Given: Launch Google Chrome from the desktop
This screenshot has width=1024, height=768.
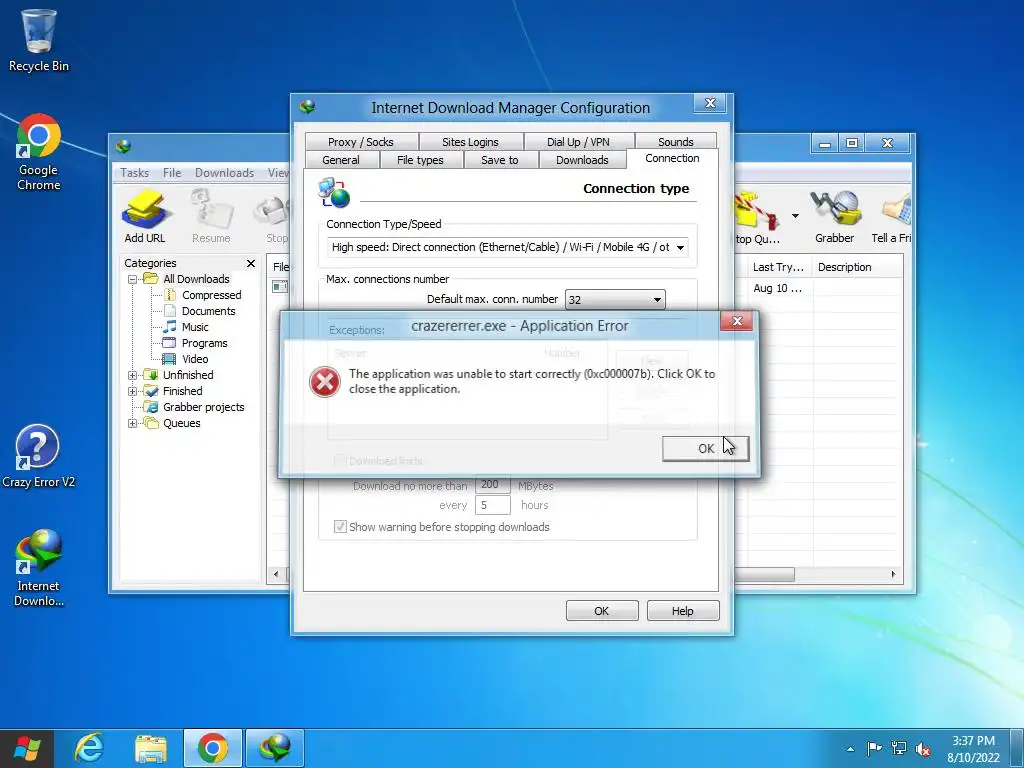Looking at the screenshot, I should pyautogui.click(x=39, y=152).
